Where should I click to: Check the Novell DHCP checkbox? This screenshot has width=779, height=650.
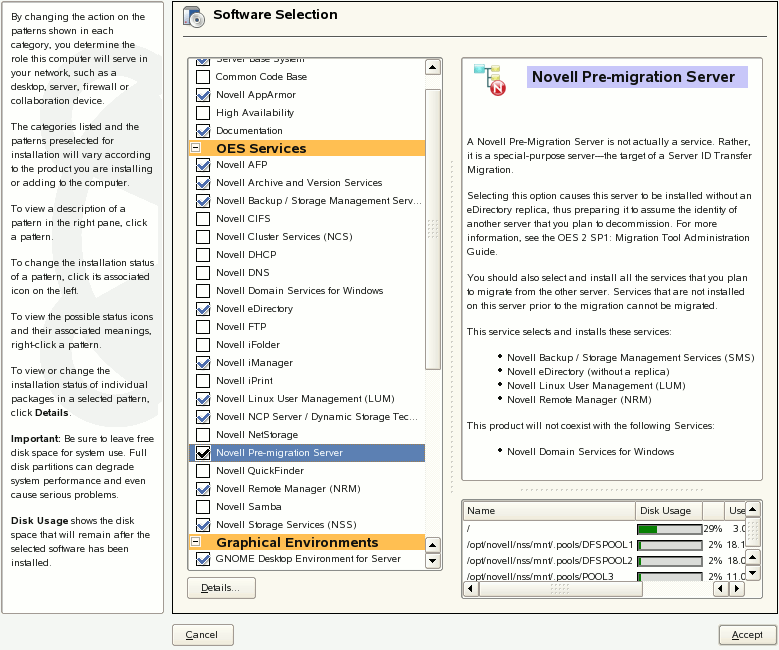click(203, 254)
